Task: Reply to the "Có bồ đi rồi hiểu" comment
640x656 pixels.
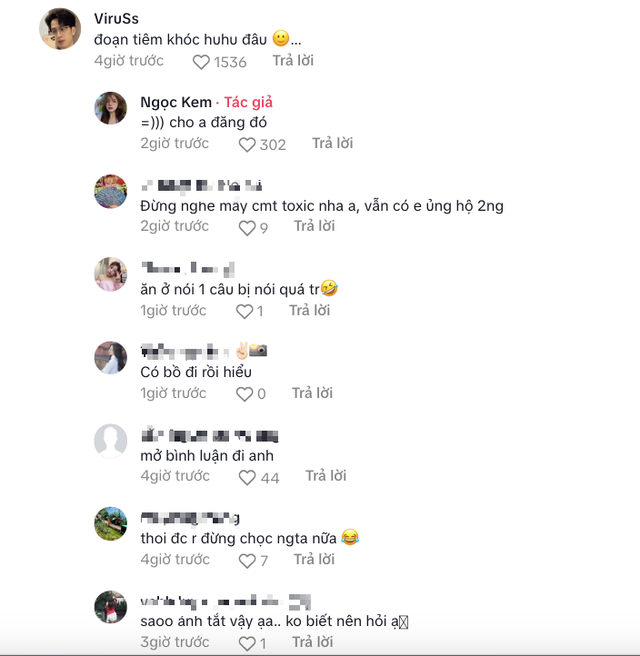Action: pyautogui.click(x=311, y=394)
